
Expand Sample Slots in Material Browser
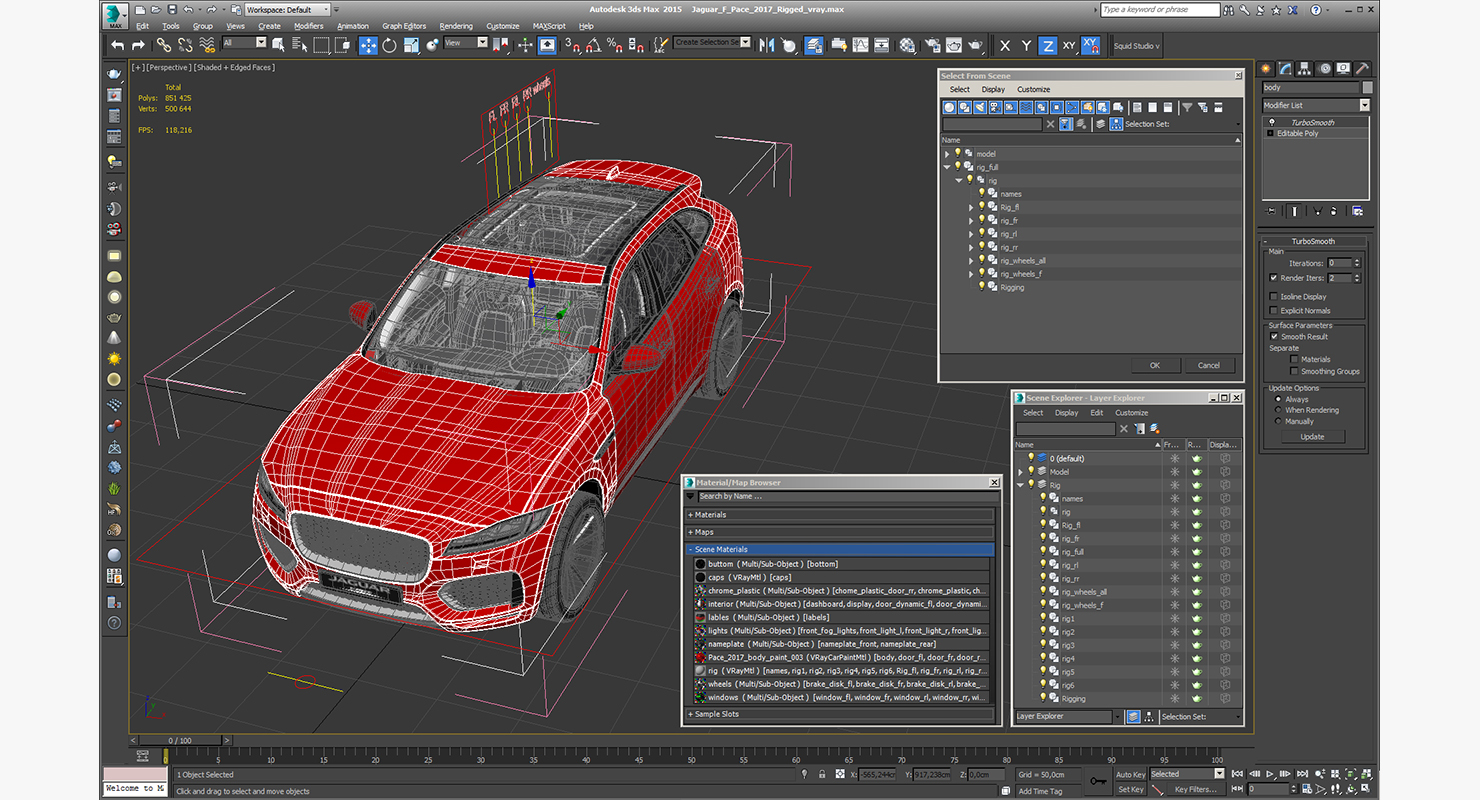tap(840, 714)
